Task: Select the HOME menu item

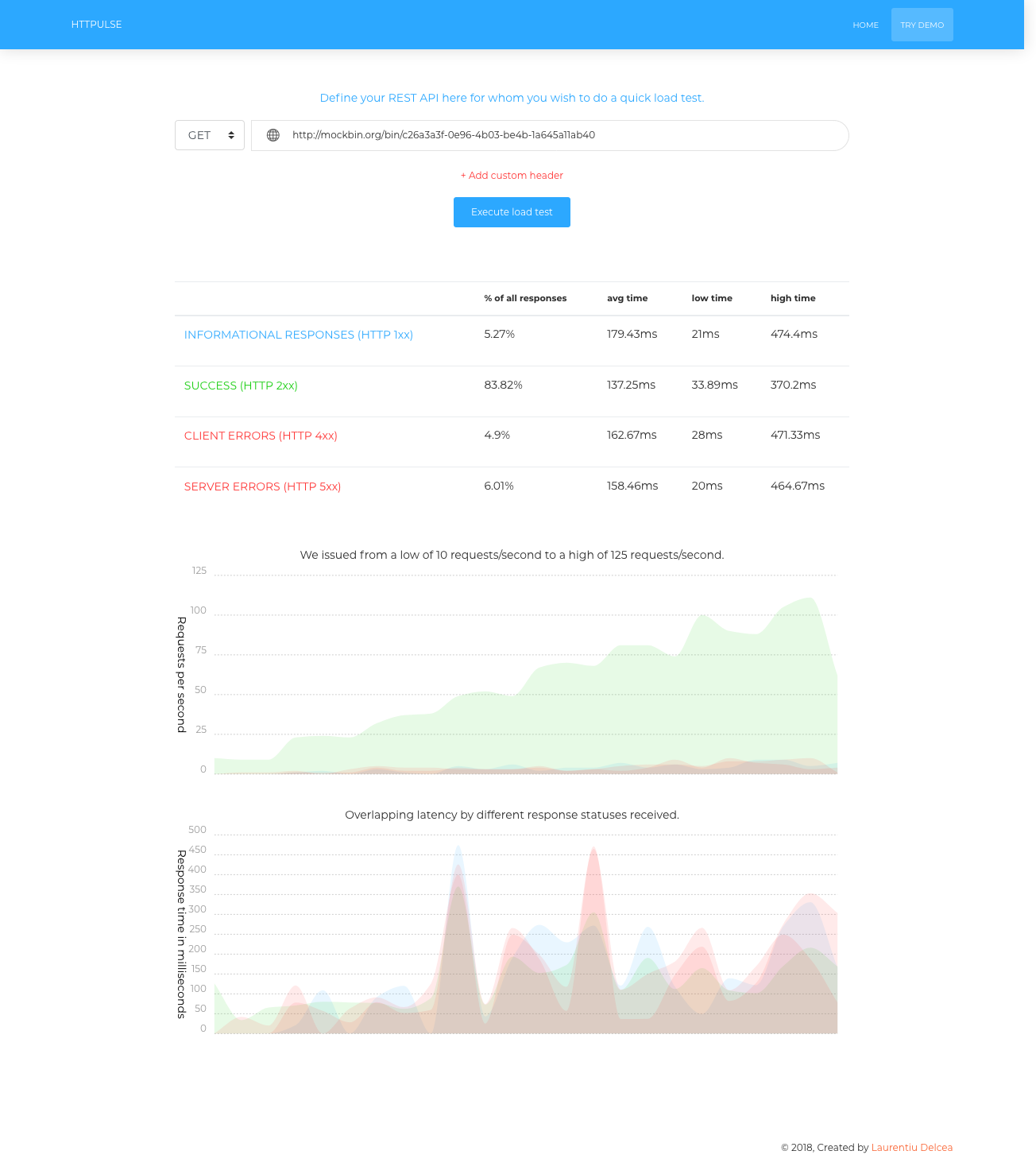Action: coord(865,25)
